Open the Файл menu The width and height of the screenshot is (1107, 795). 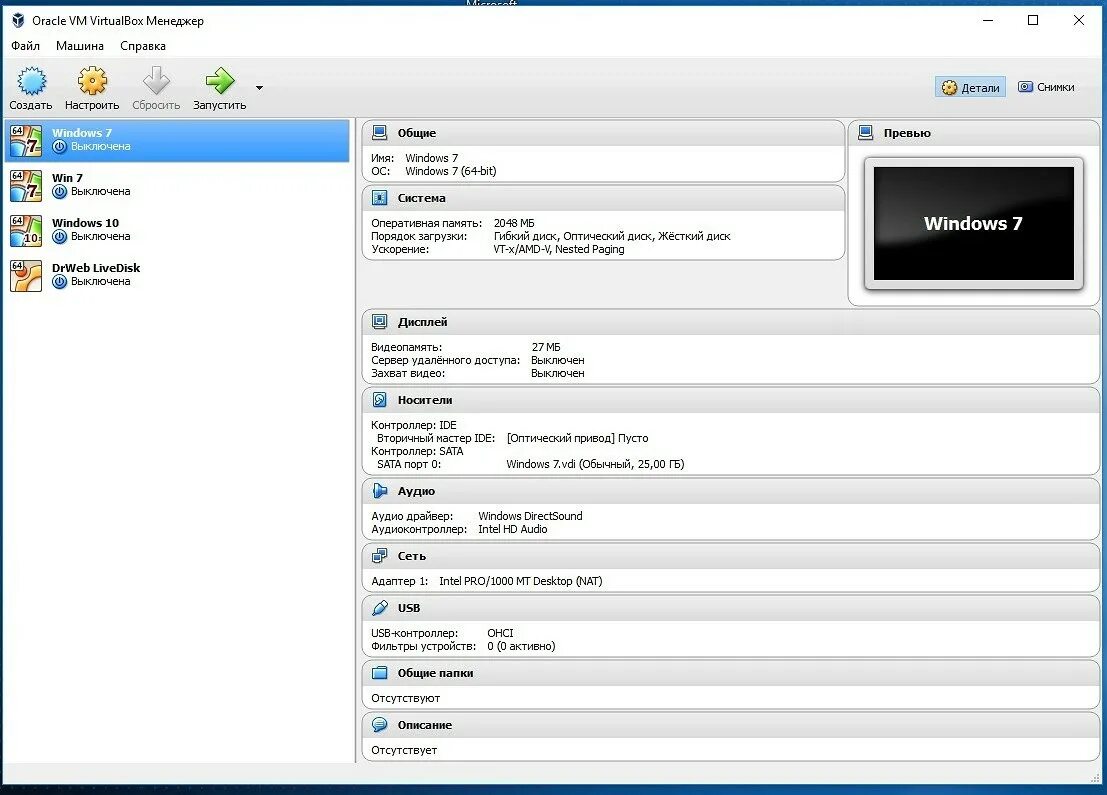(x=25, y=46)
